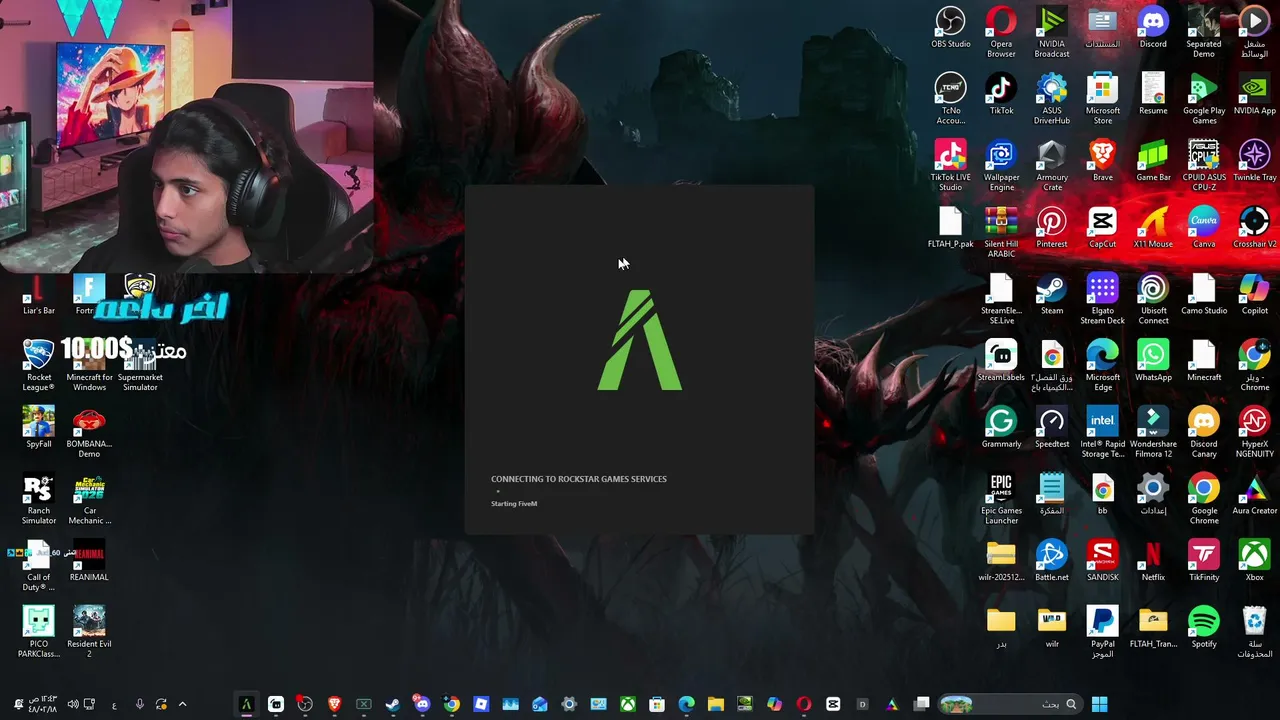Click the microphone icon in system tray

140,704
